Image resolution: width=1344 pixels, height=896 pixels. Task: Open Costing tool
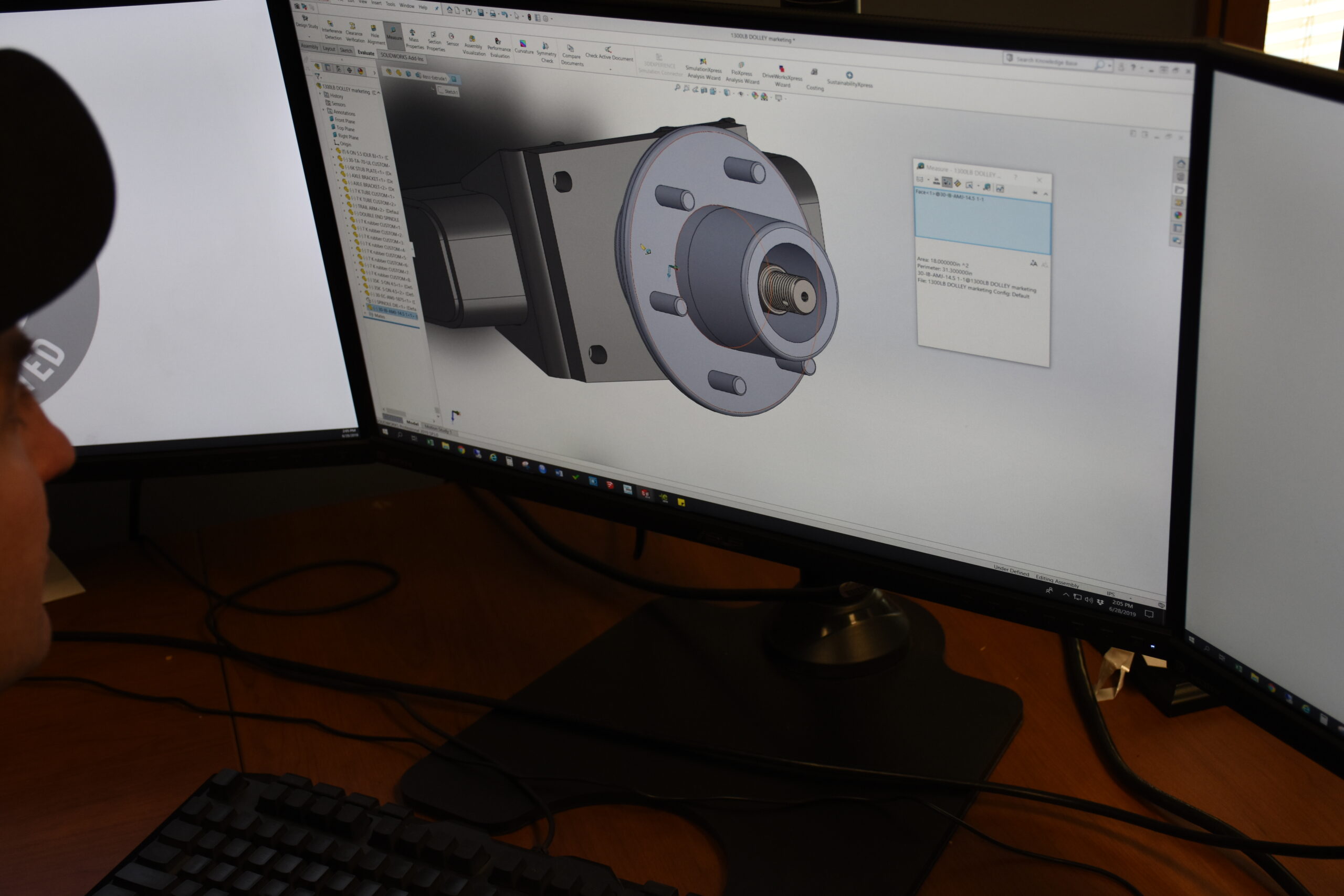[815, 80]
